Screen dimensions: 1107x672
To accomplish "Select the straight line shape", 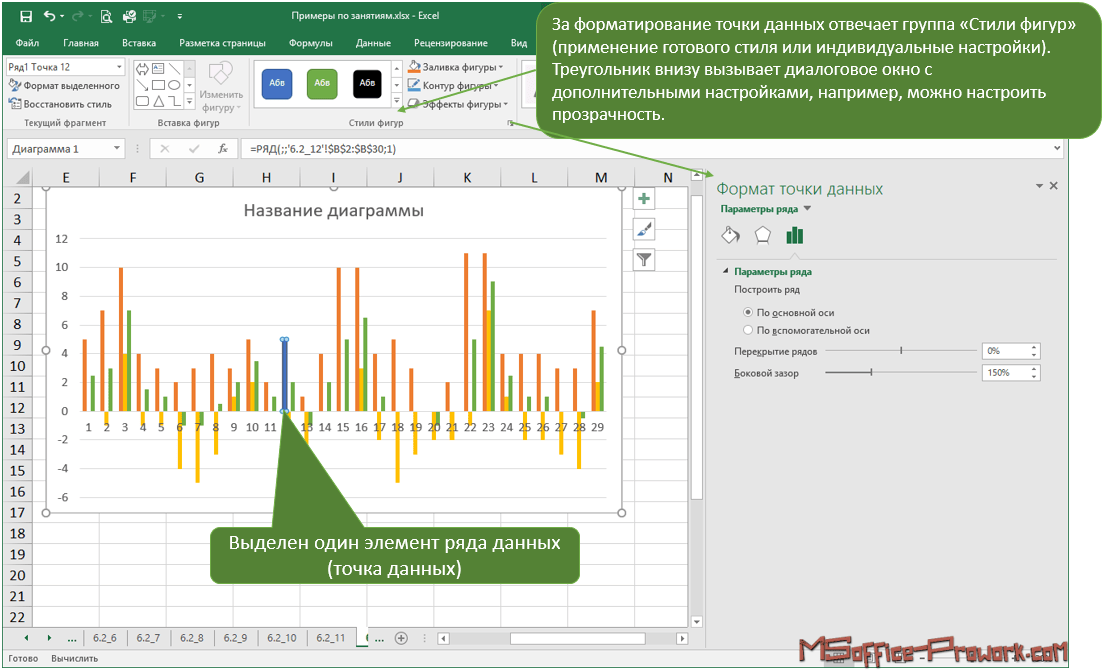I will coord(174,69).
